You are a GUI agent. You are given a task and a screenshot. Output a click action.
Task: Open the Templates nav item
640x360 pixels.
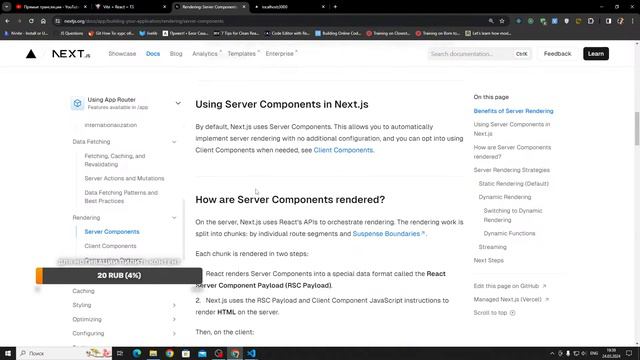click(243, 53)
